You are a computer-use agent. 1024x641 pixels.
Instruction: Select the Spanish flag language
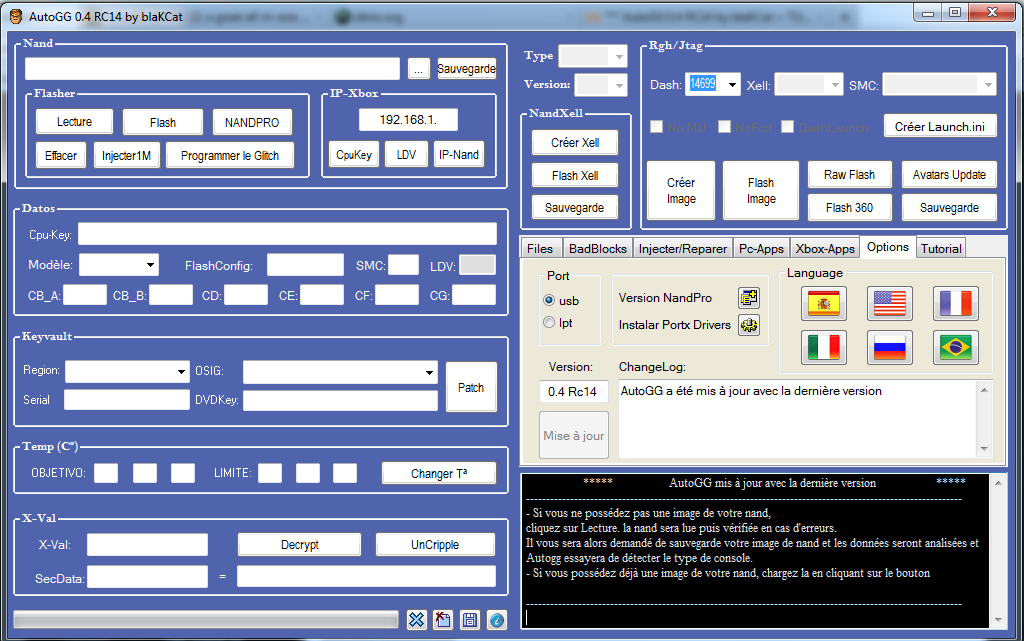click(824, 304)
